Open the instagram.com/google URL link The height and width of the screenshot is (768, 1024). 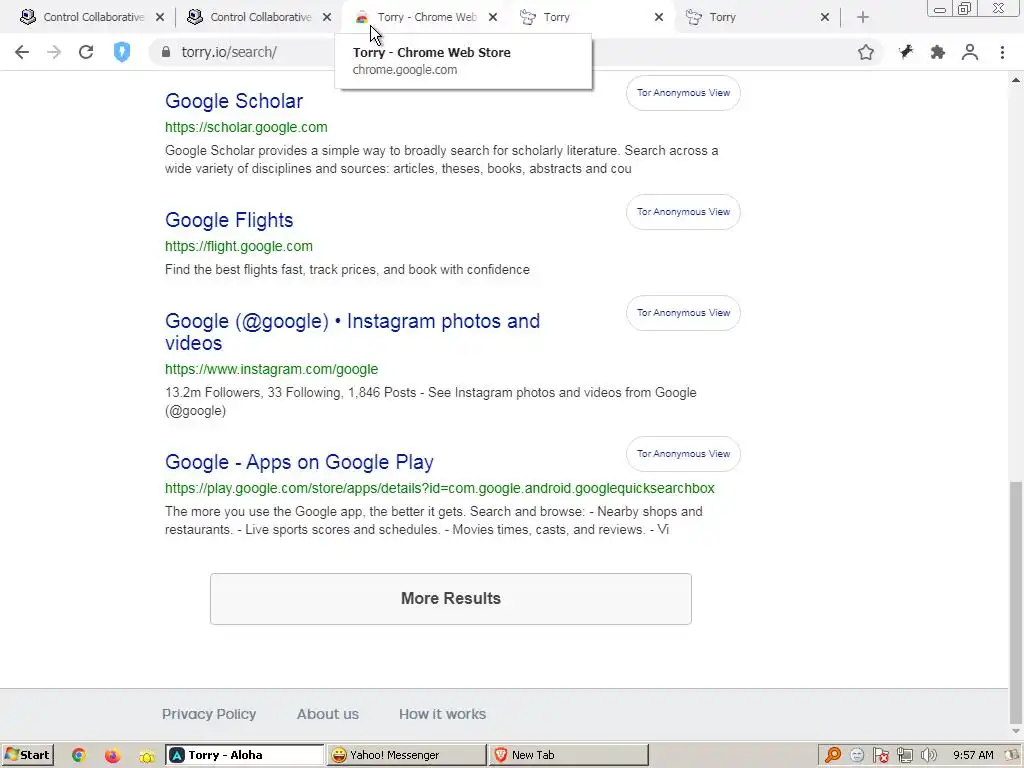[271, 369]
